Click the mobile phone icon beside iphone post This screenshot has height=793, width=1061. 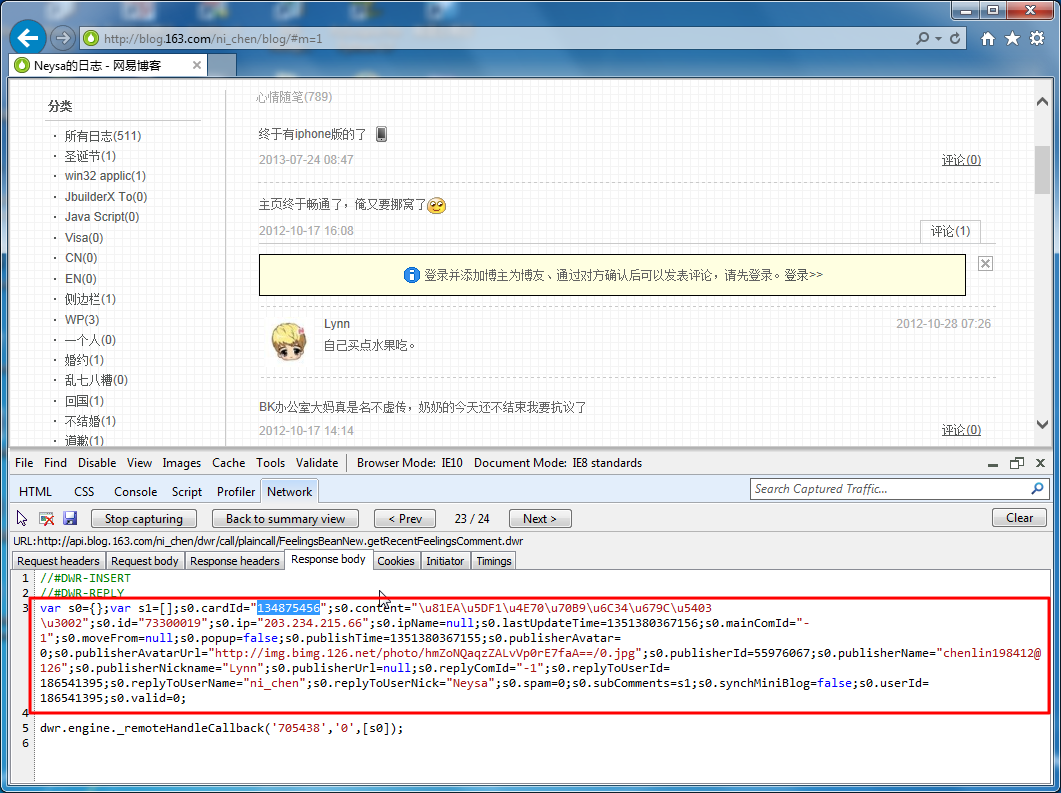[x=381, y=134]
